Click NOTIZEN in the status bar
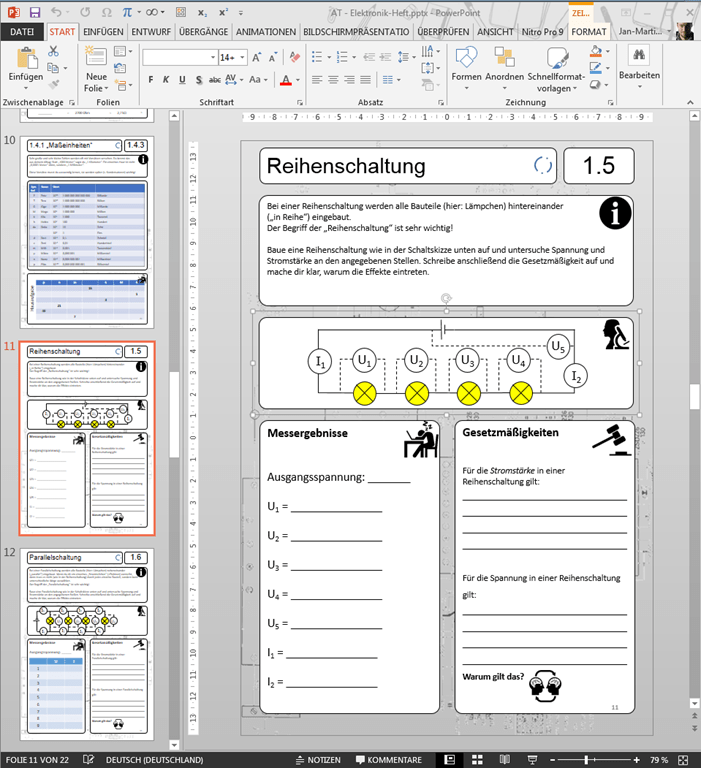 pos(318,760)
